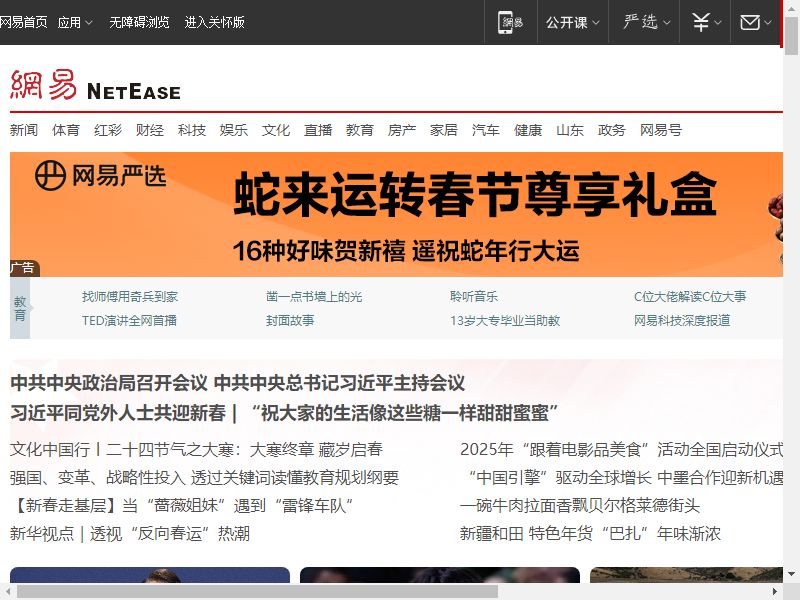Open the 文化 channel
800x600 pixels.
click(276, 130)
